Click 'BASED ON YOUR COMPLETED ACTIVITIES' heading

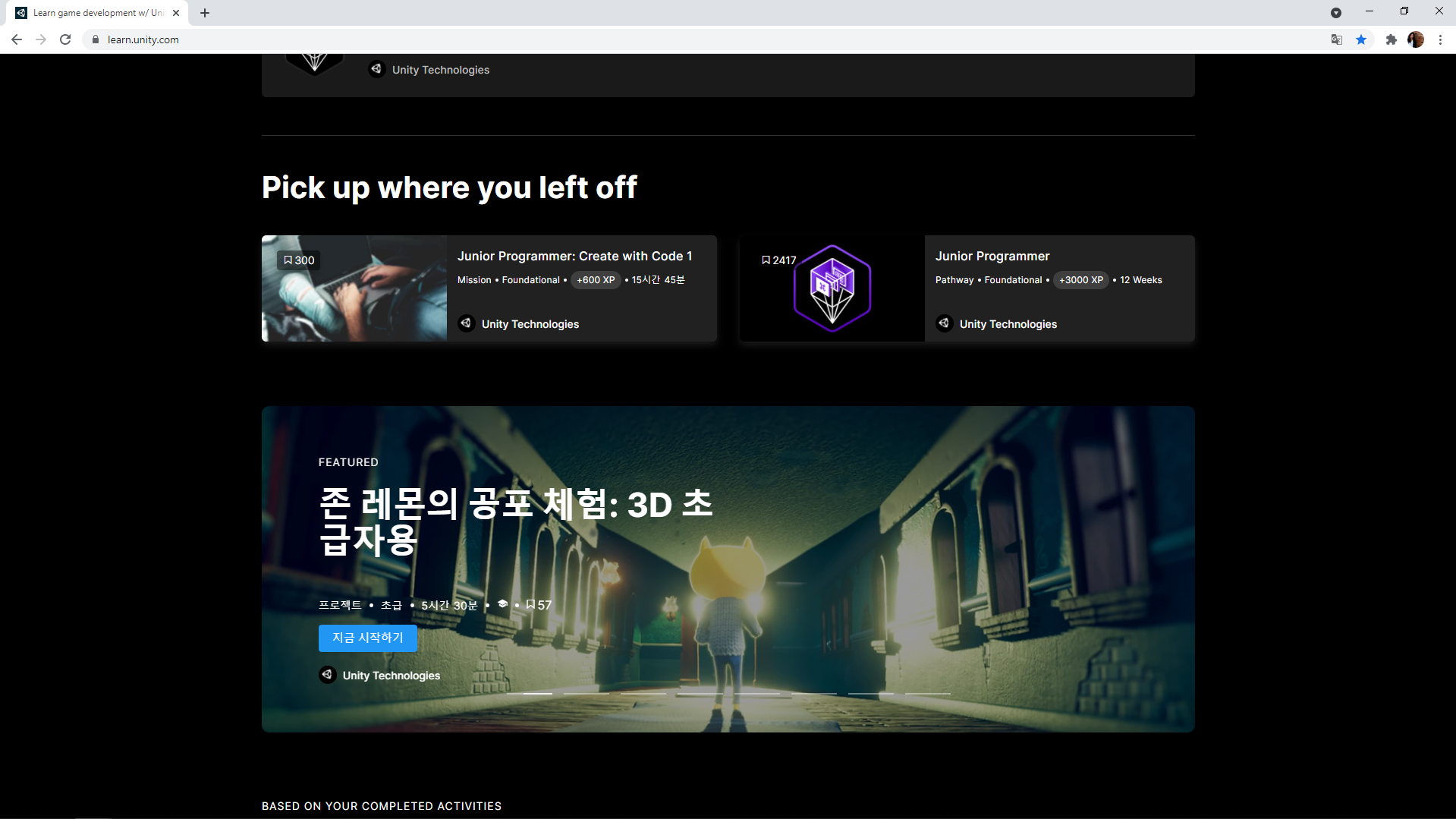click(382, 806)
